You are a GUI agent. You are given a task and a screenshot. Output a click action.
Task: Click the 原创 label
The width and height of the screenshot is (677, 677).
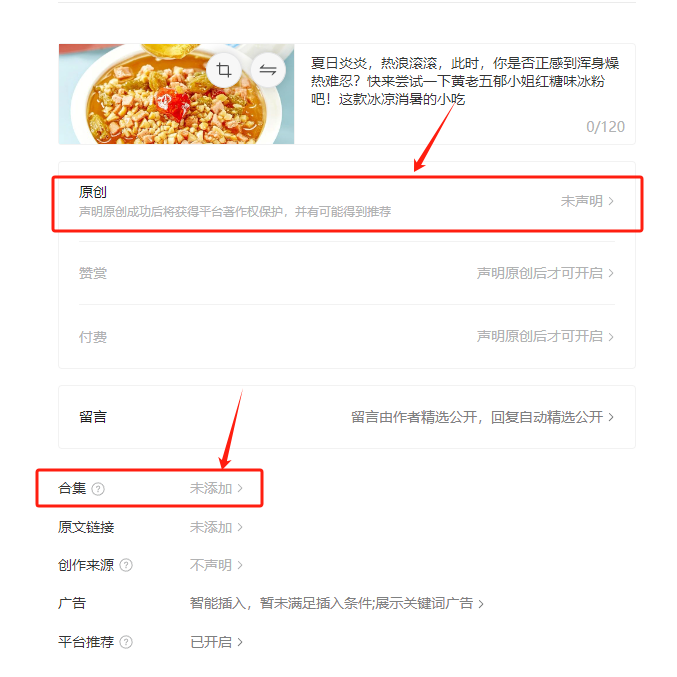tap(93, 192)
